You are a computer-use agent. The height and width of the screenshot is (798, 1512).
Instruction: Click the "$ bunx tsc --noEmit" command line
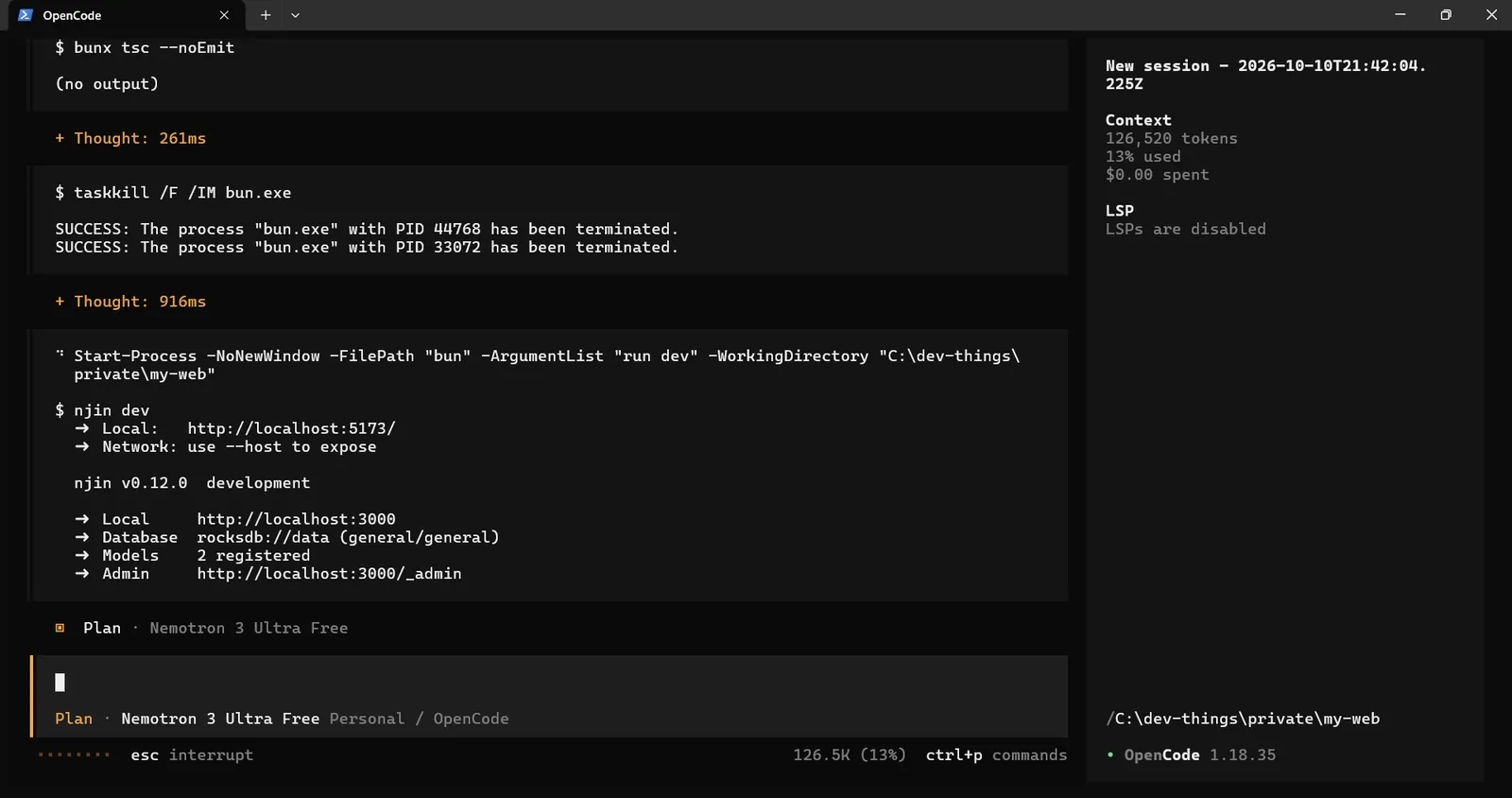click(145, 47)
